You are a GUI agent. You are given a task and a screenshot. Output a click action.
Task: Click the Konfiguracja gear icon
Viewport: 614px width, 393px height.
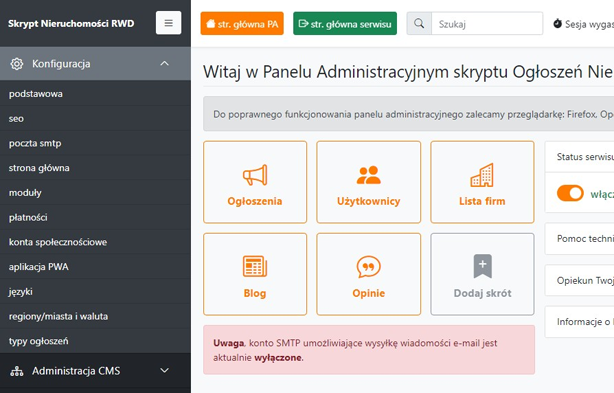click(x=17, y=64)
